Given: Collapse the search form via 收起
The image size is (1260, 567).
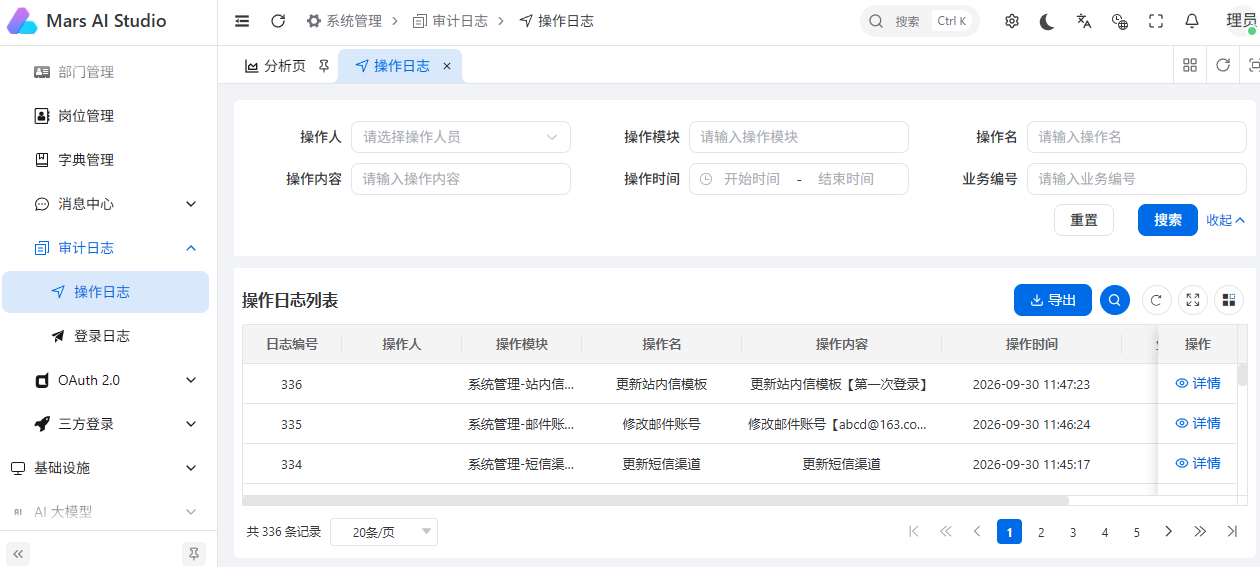Looking at the screenshot, I should coord(1225,220).
